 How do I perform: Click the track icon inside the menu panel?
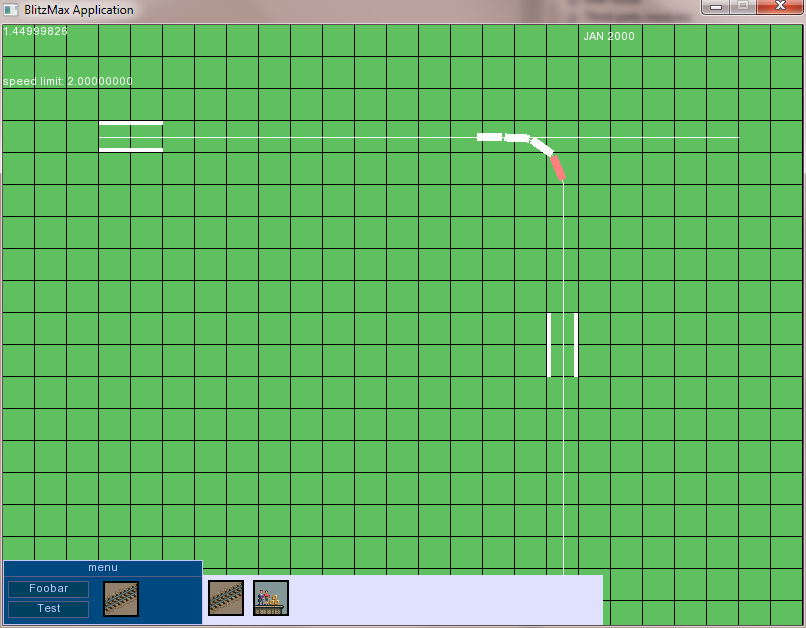[121, 598]
